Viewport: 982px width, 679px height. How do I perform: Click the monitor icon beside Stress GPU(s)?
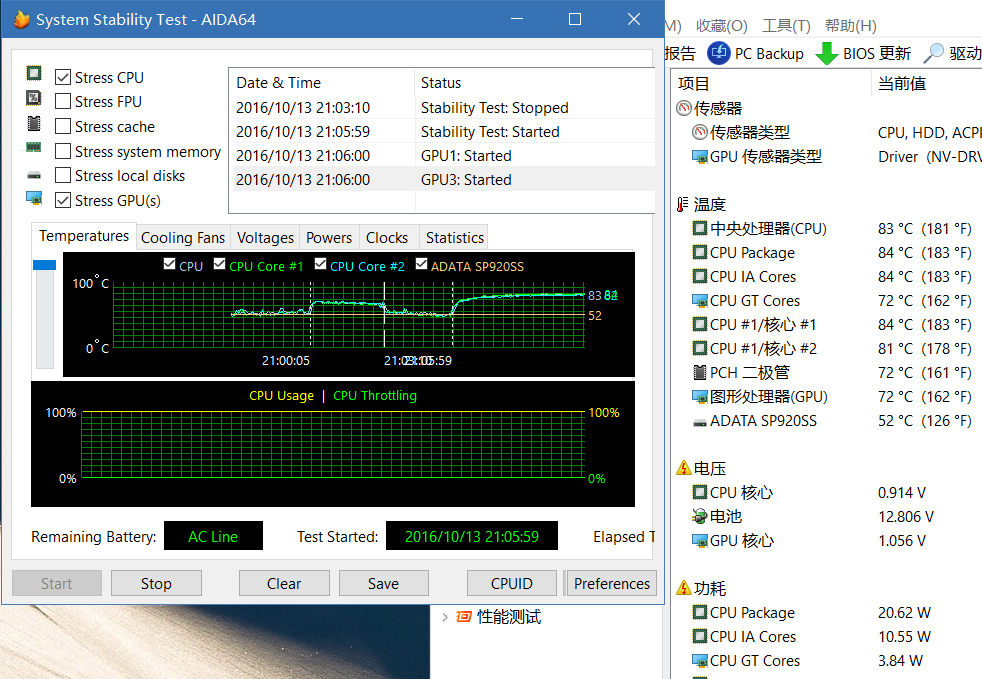(34, 199)
